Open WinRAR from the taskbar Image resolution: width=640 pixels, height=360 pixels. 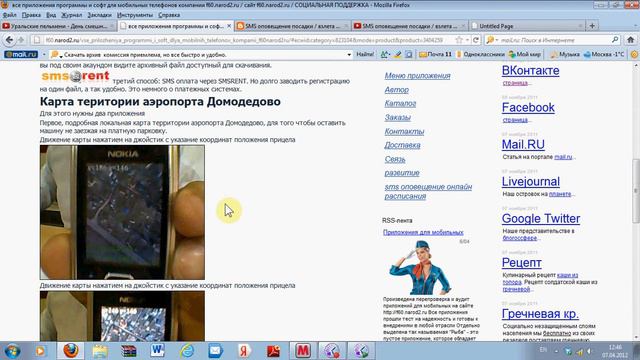pos(129,351)
